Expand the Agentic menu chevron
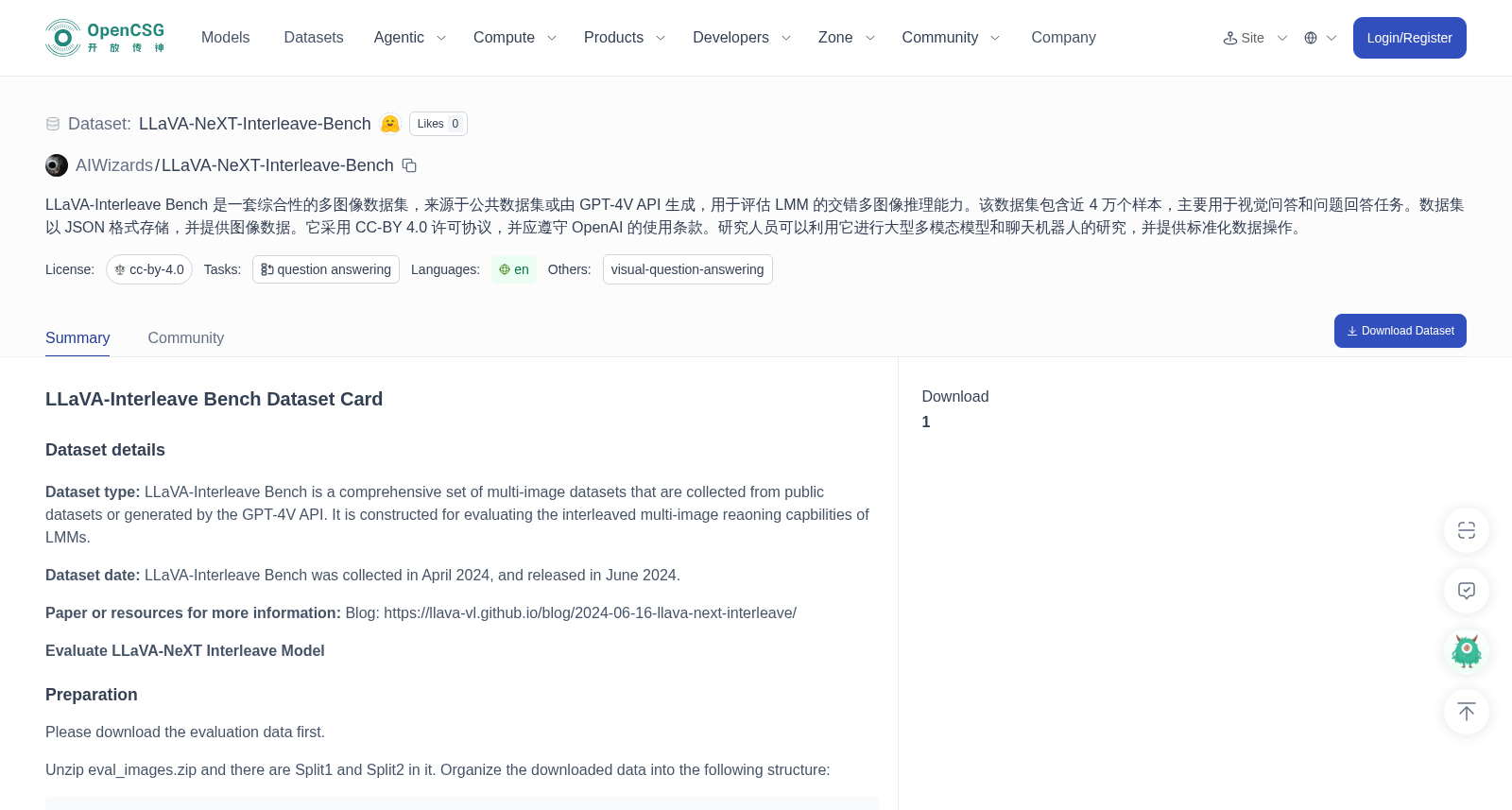This screenshot has height=810, width=1512. (x=441, y=38)
